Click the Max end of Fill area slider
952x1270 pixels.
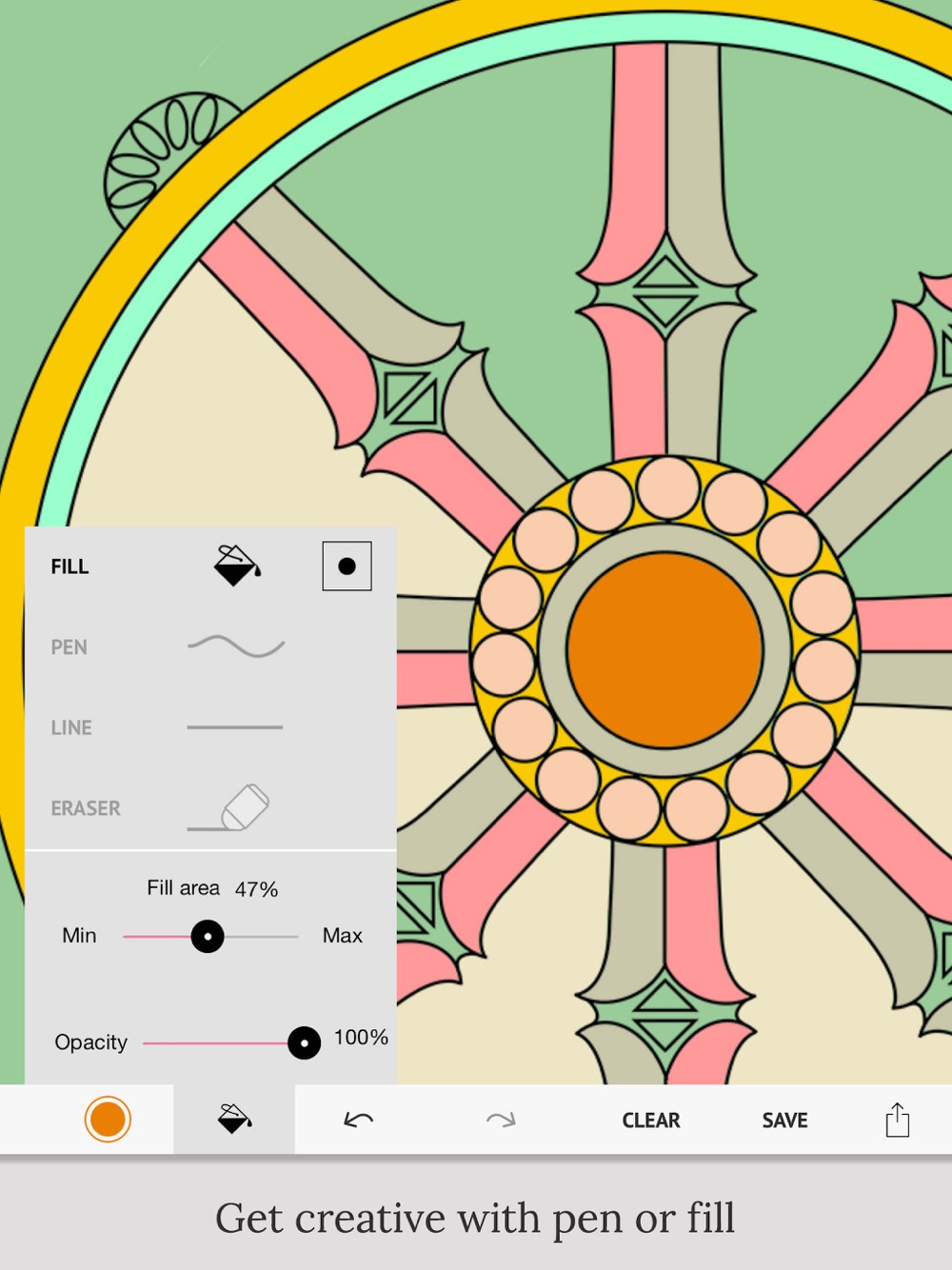click(x=343, y=936)
